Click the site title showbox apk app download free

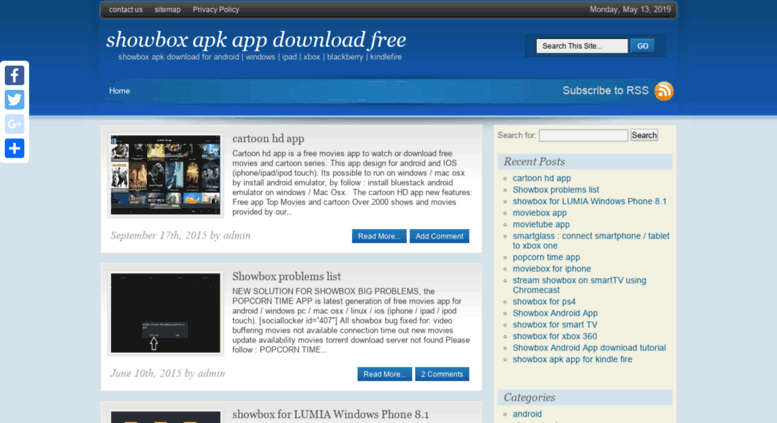[x=256, y=40]
